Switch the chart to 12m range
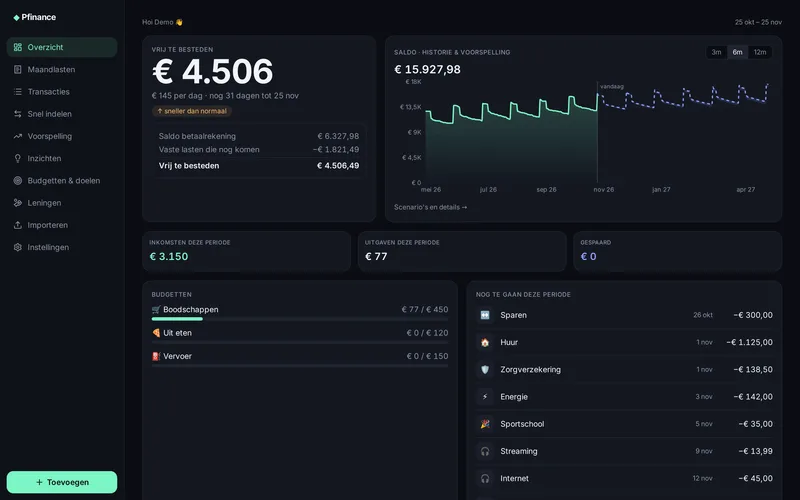The width and height of the screenshot is (800, 500). [x=760, y=52]
